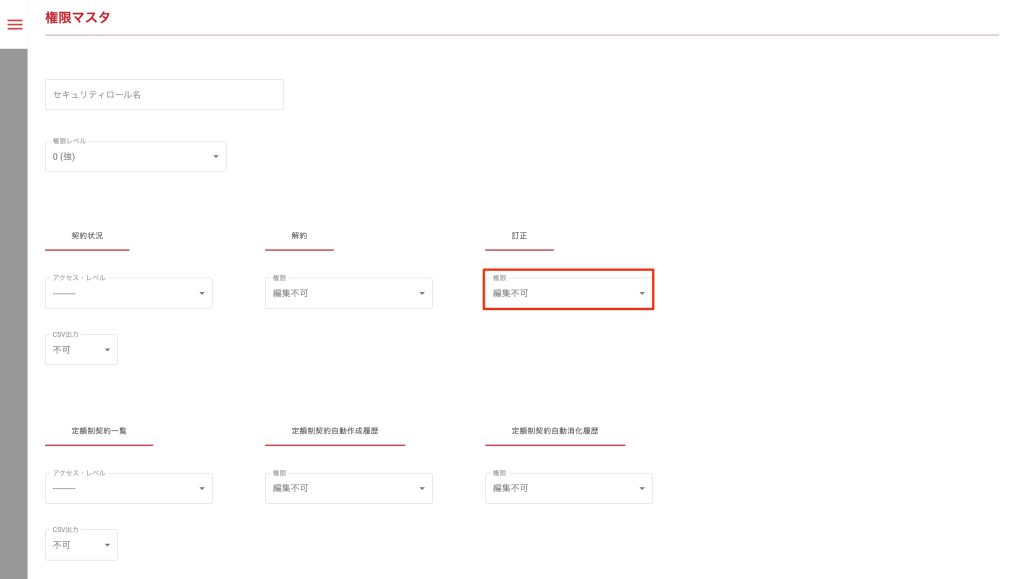Click the 定額制契約自動消化履歴 section heading

click(554, 431)
